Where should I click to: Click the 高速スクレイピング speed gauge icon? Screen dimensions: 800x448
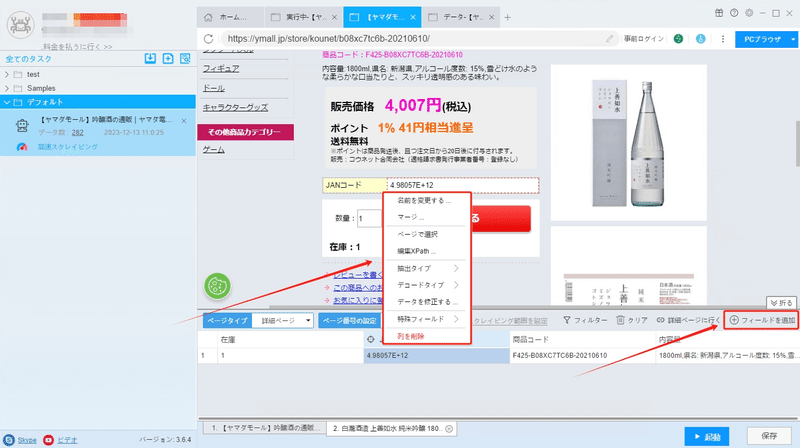(21, 147)
